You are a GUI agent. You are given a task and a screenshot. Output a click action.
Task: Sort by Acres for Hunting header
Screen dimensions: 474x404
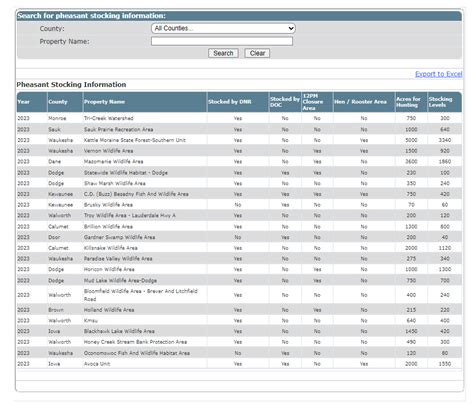[408, 102]
